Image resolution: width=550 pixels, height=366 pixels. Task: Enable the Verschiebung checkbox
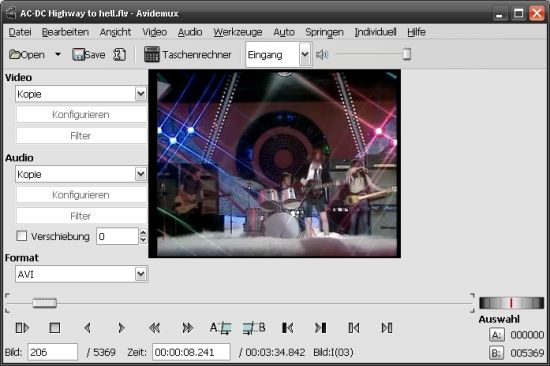point(22,236)
